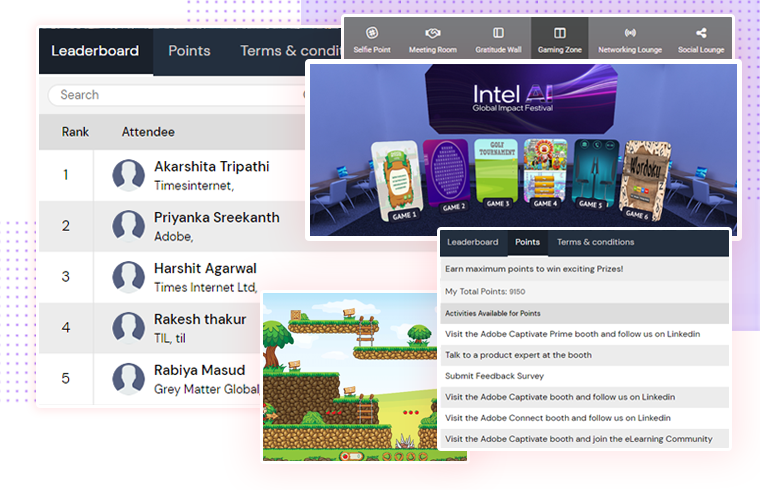
Task: Select Talk to a product expert activity
Action: (585, 355)
